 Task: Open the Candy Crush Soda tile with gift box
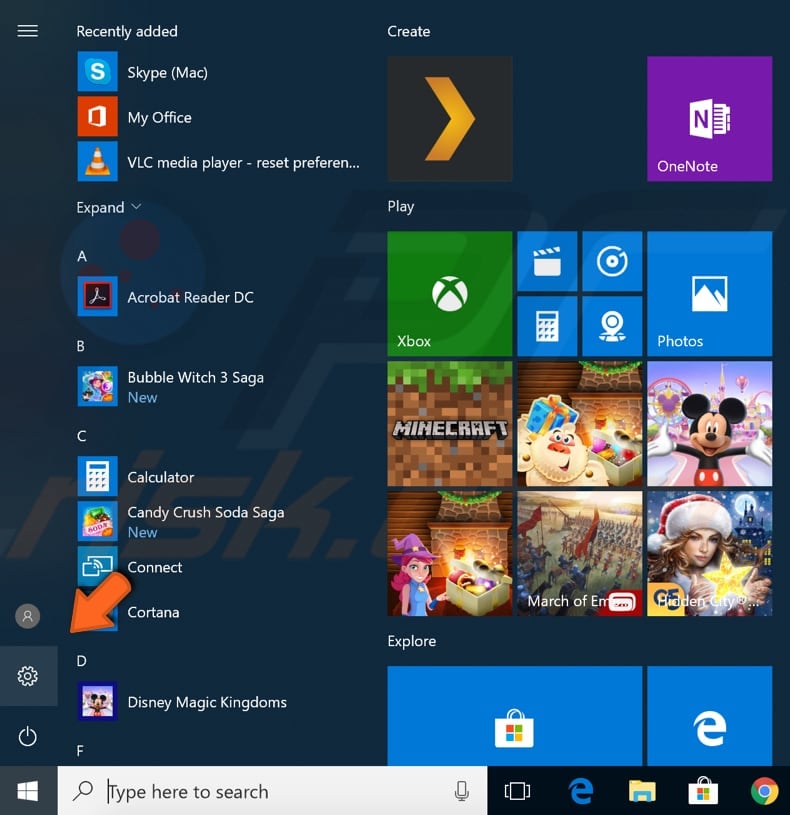pos(580,424)
